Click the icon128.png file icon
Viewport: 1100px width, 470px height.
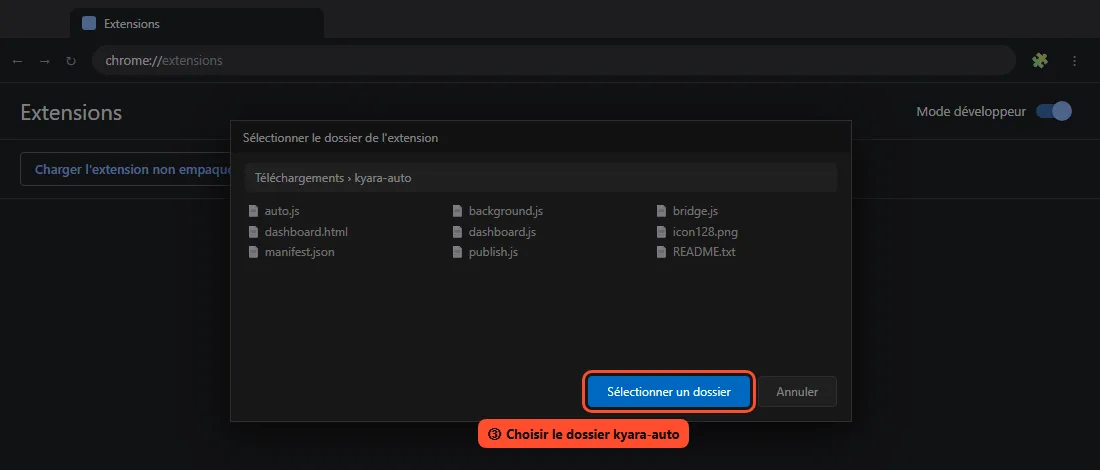click(661, 231)
